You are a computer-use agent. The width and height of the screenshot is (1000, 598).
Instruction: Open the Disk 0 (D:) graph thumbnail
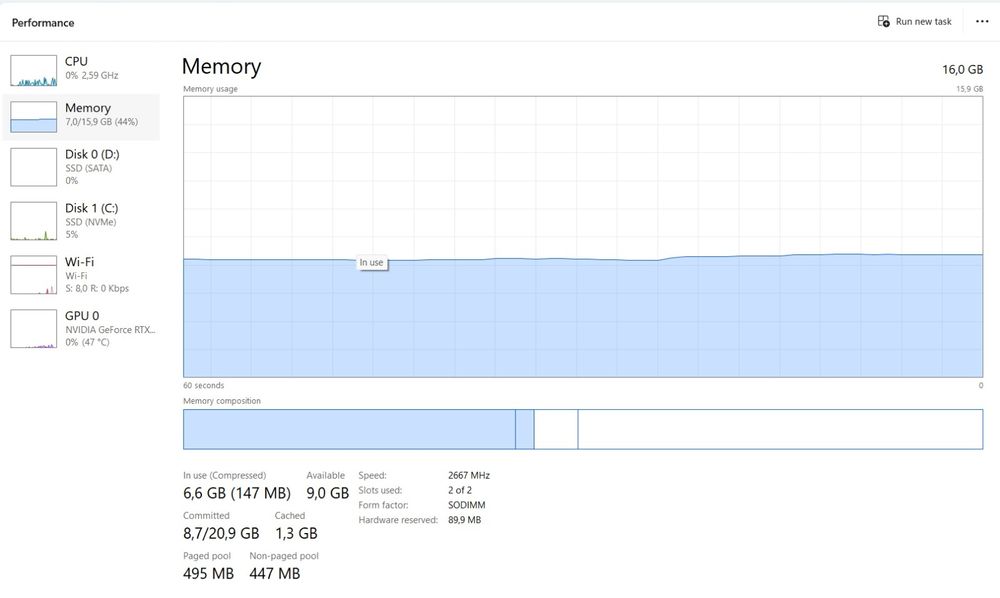33,167
